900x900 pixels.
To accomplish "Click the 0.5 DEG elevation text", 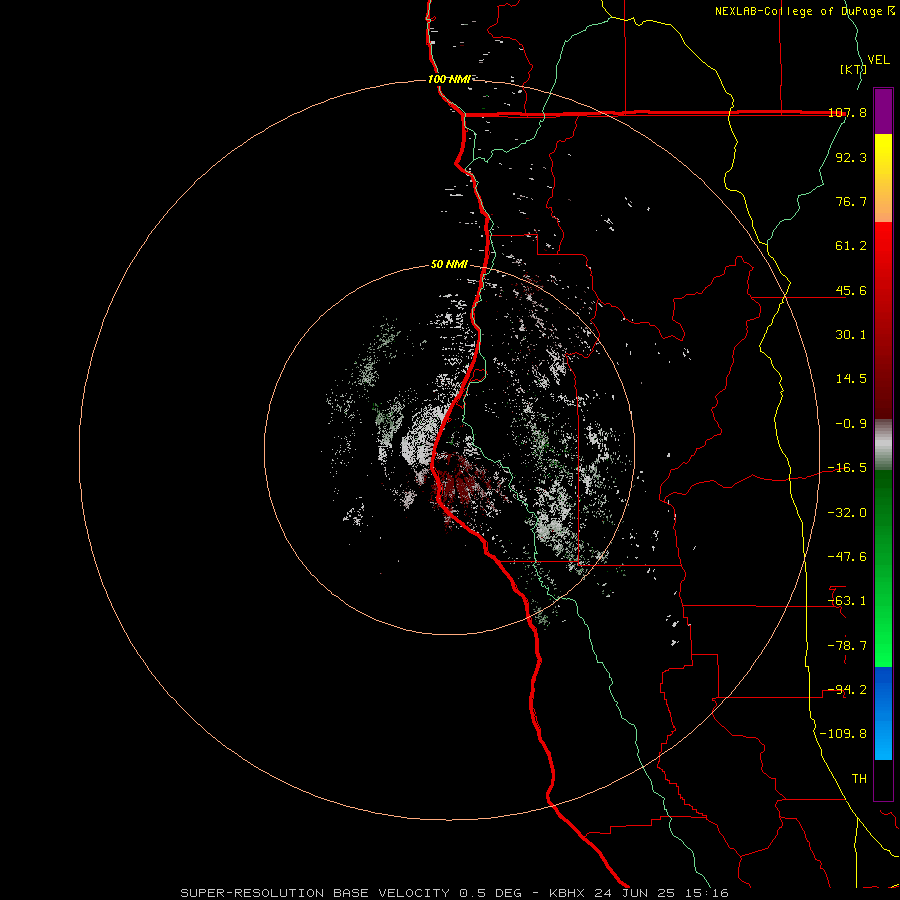I will pos(490,893).
